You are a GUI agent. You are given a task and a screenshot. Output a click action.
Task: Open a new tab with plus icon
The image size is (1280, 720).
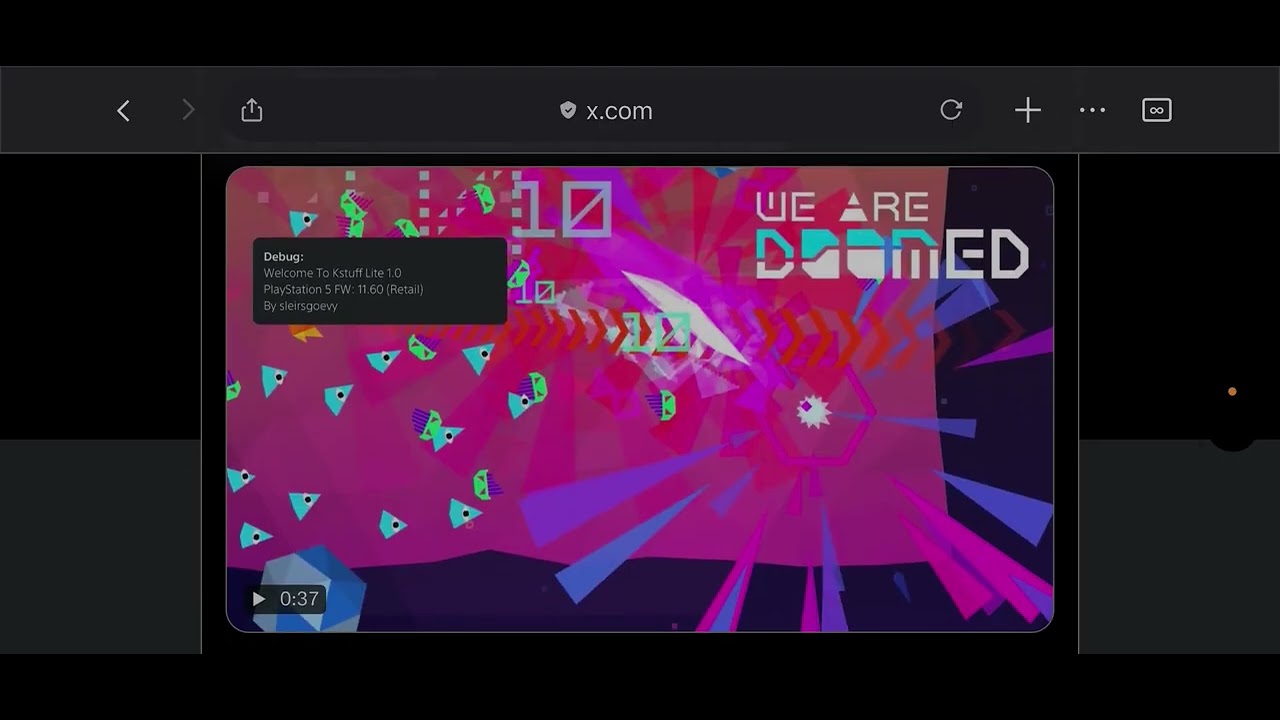point(1028,110)
